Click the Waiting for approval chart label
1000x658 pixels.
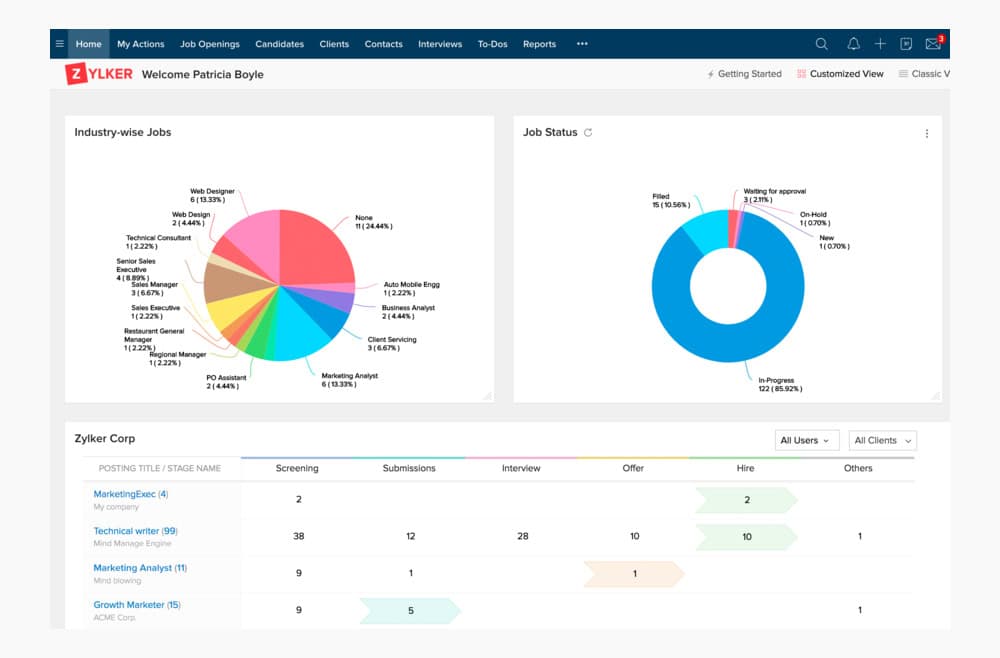[774, 195]
